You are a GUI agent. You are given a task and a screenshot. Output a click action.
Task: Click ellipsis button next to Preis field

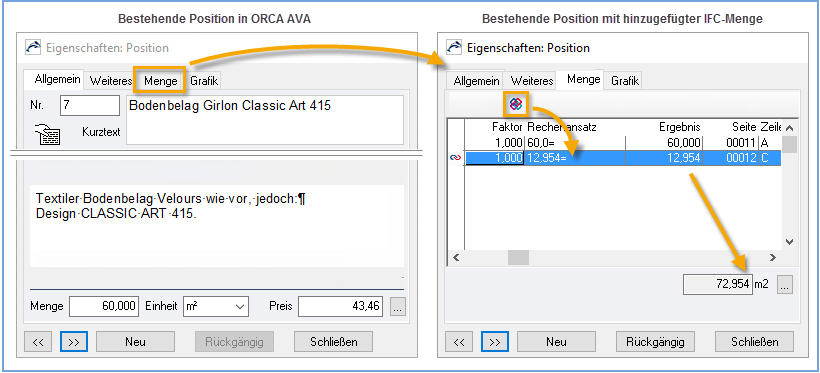pos(397,307)
